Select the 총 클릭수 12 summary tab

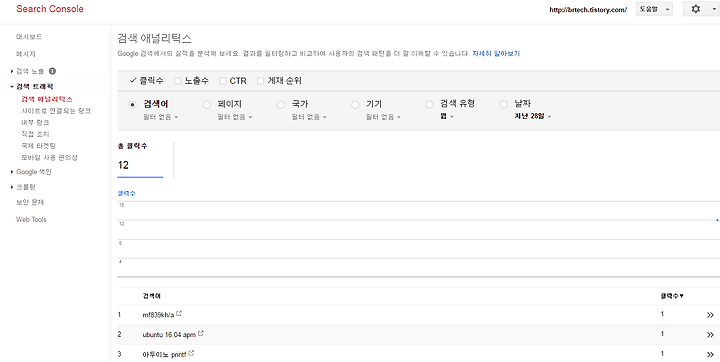(140, 159)
